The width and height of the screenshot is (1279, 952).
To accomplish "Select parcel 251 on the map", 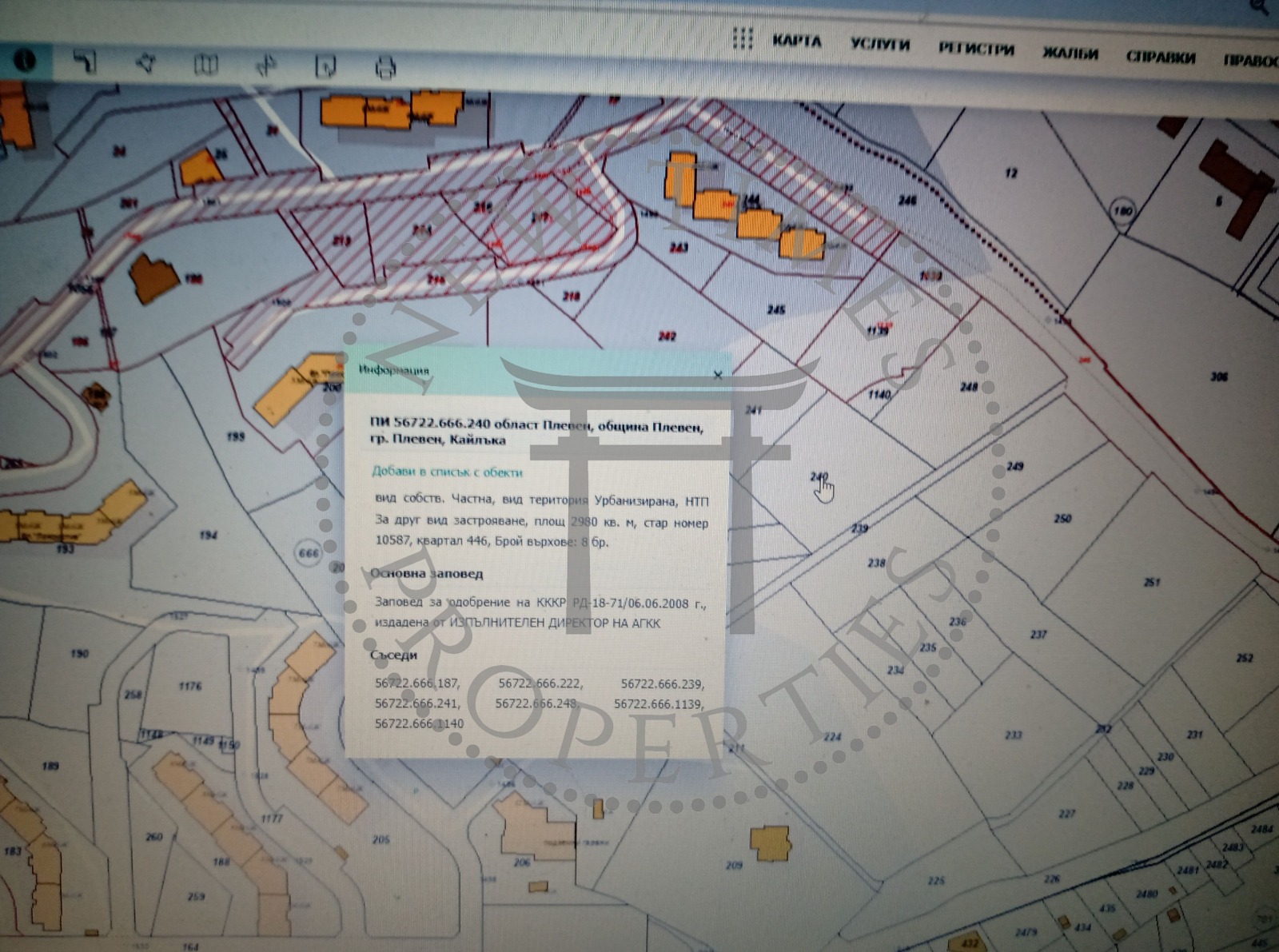I will coord(1151,582).
